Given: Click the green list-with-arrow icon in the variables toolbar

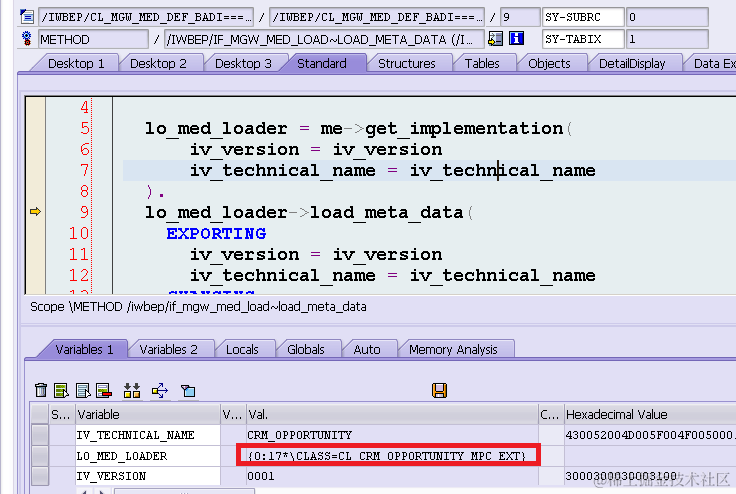Looking at the screenshot, I should [x=61, y=390].
